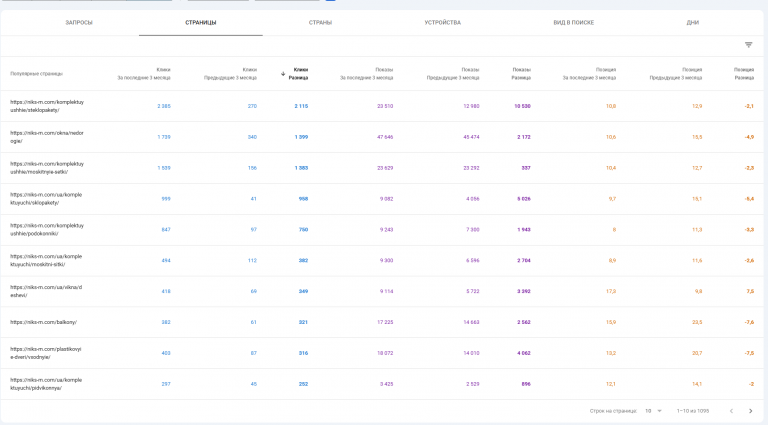The width and height of the screenshot is (768, 425).
Task: Go to previous results page arrow
Action: pyautogui.click(x=731, y=411)
